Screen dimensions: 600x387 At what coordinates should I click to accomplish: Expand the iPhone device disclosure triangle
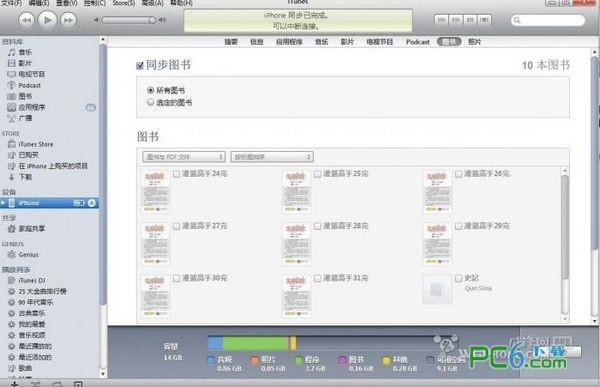click(x=3, y=203)
